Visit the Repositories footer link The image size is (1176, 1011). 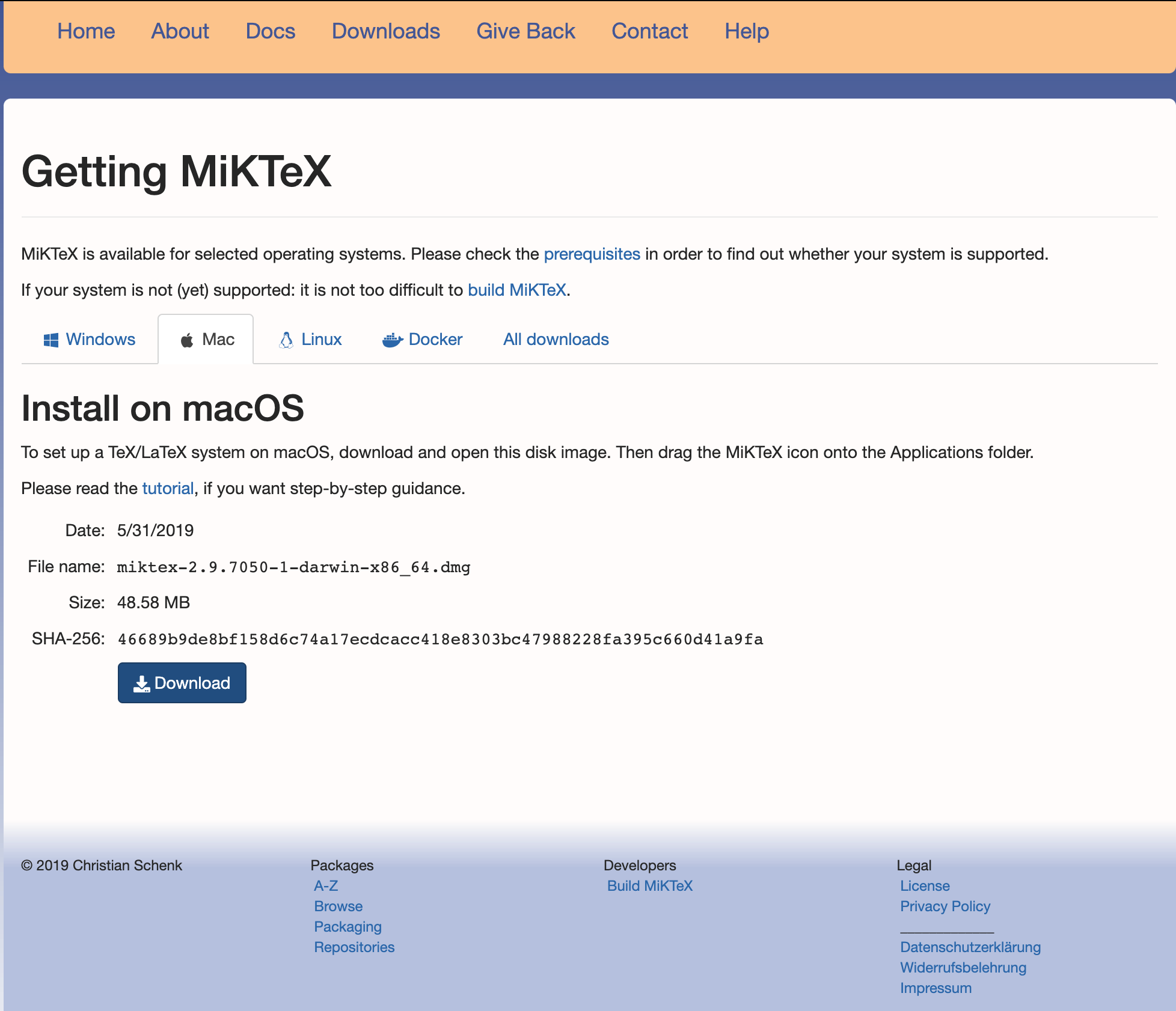point(354,947)
